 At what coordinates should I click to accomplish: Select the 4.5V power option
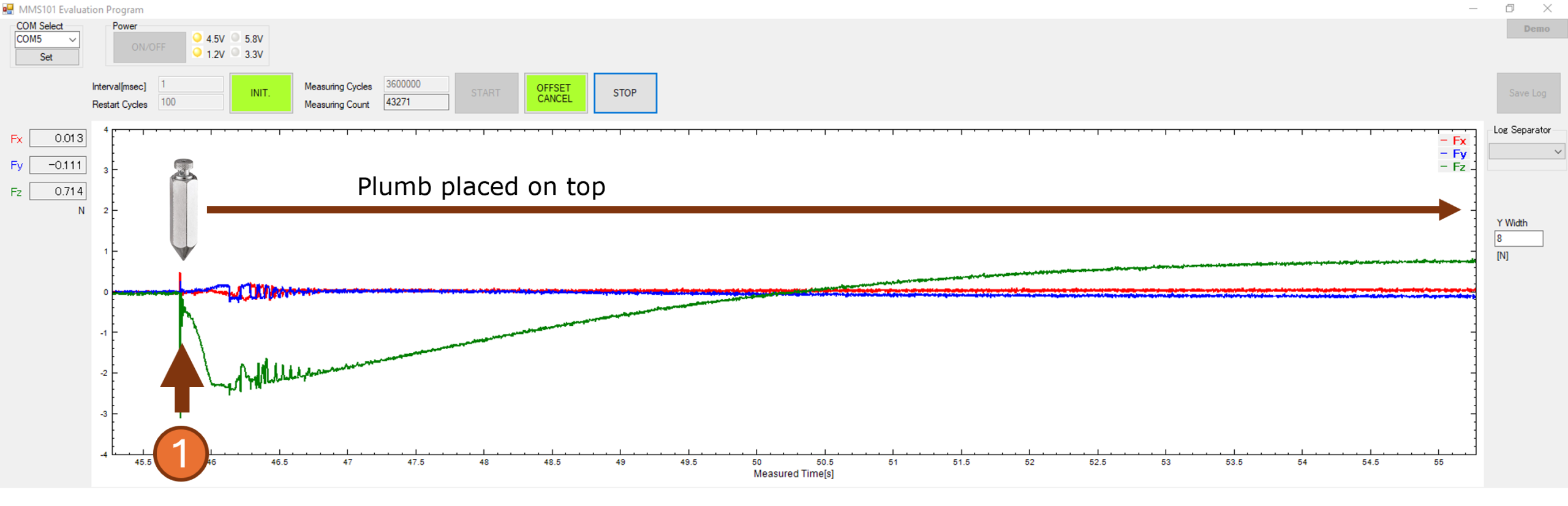click(x=198, y=38)
